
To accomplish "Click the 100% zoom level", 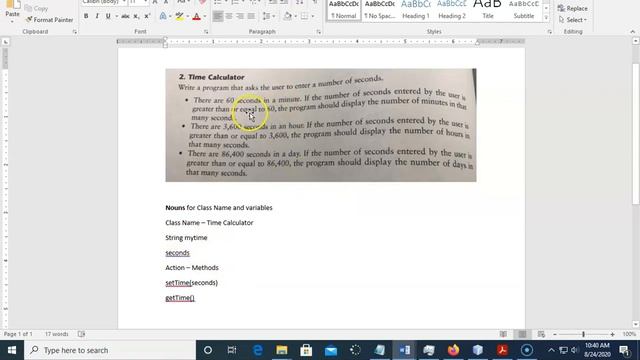I will [629, 334].
